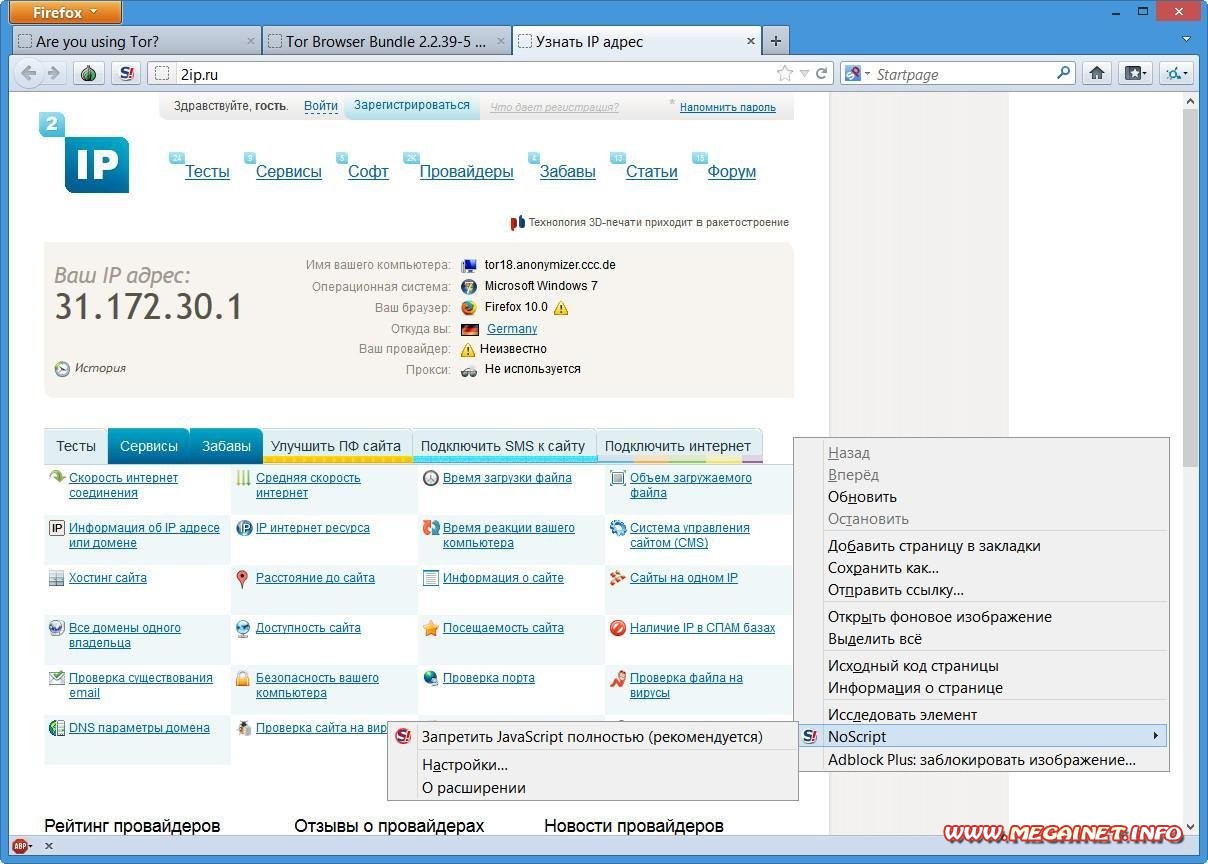
Task: Click the search magnifier in Startpage box
Action: tap(1063, 73)
